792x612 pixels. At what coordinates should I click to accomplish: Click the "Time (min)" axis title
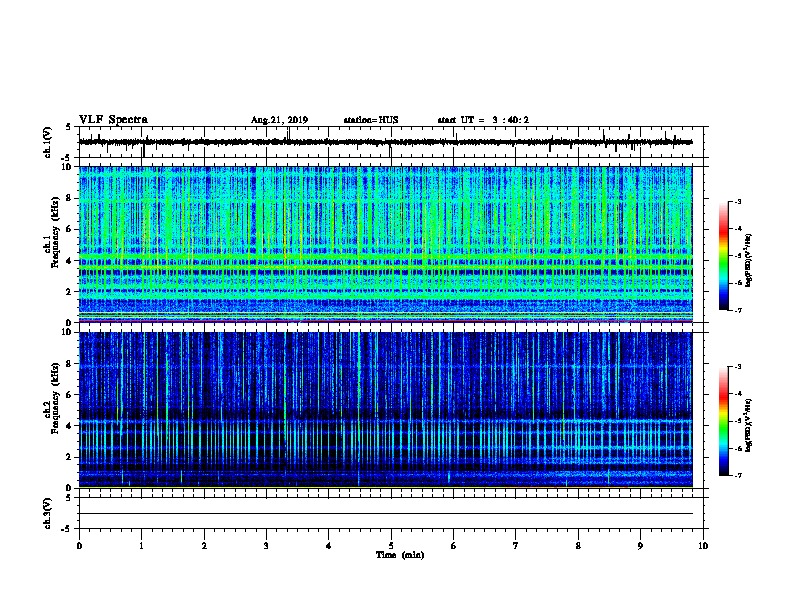coord(400,555)
